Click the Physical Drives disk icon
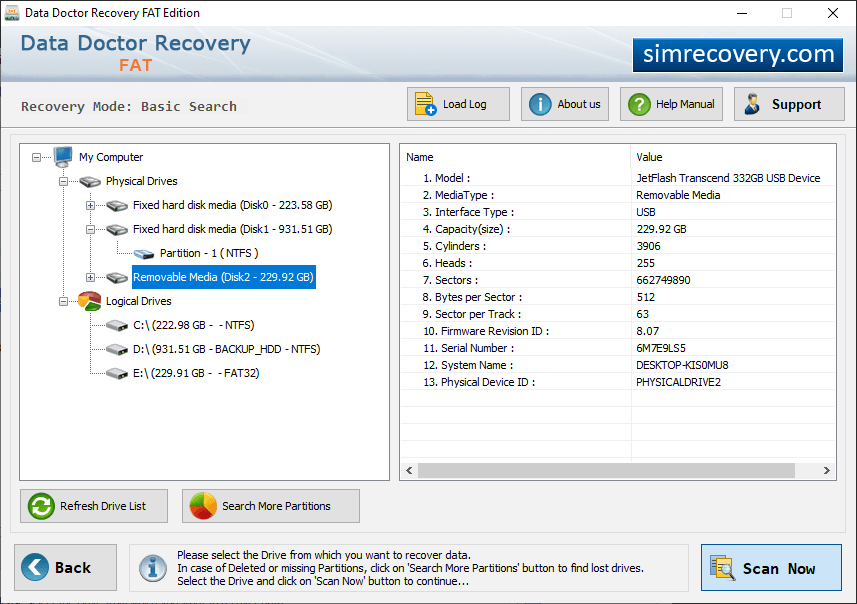 [90, 181]
